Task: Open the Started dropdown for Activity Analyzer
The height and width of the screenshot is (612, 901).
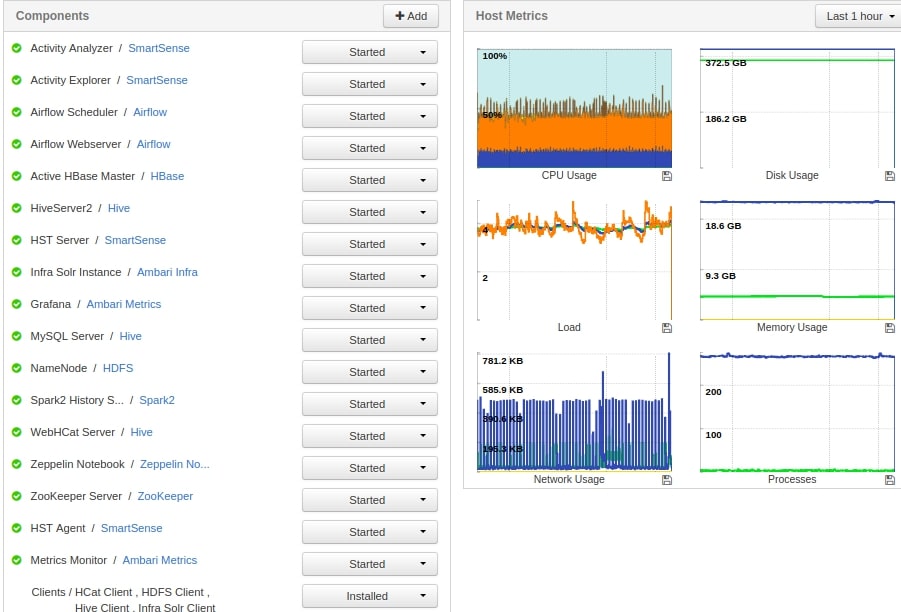Action: (x=369, y=52)
